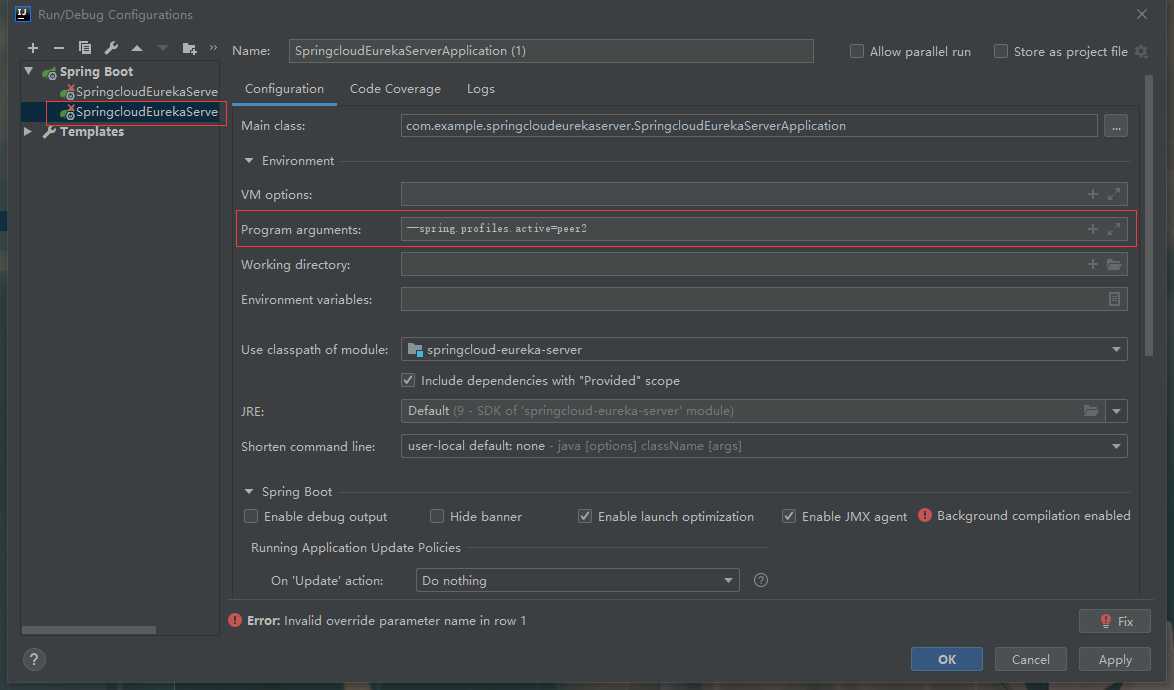Create new folder for configurations
This screenshot has height=690, width=1174.
(189, 49)
